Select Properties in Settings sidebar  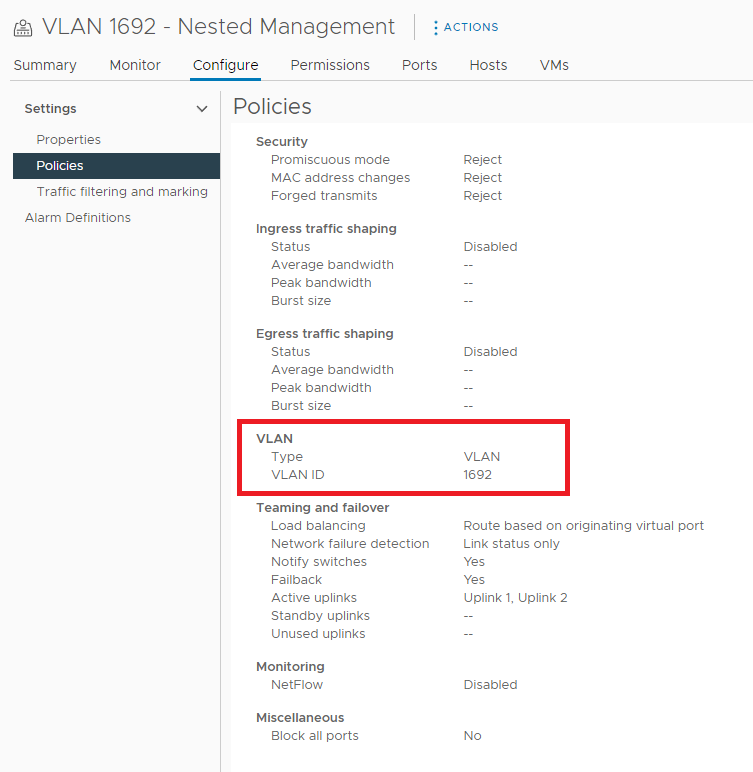pyautogui.click(x=69, y=140)
